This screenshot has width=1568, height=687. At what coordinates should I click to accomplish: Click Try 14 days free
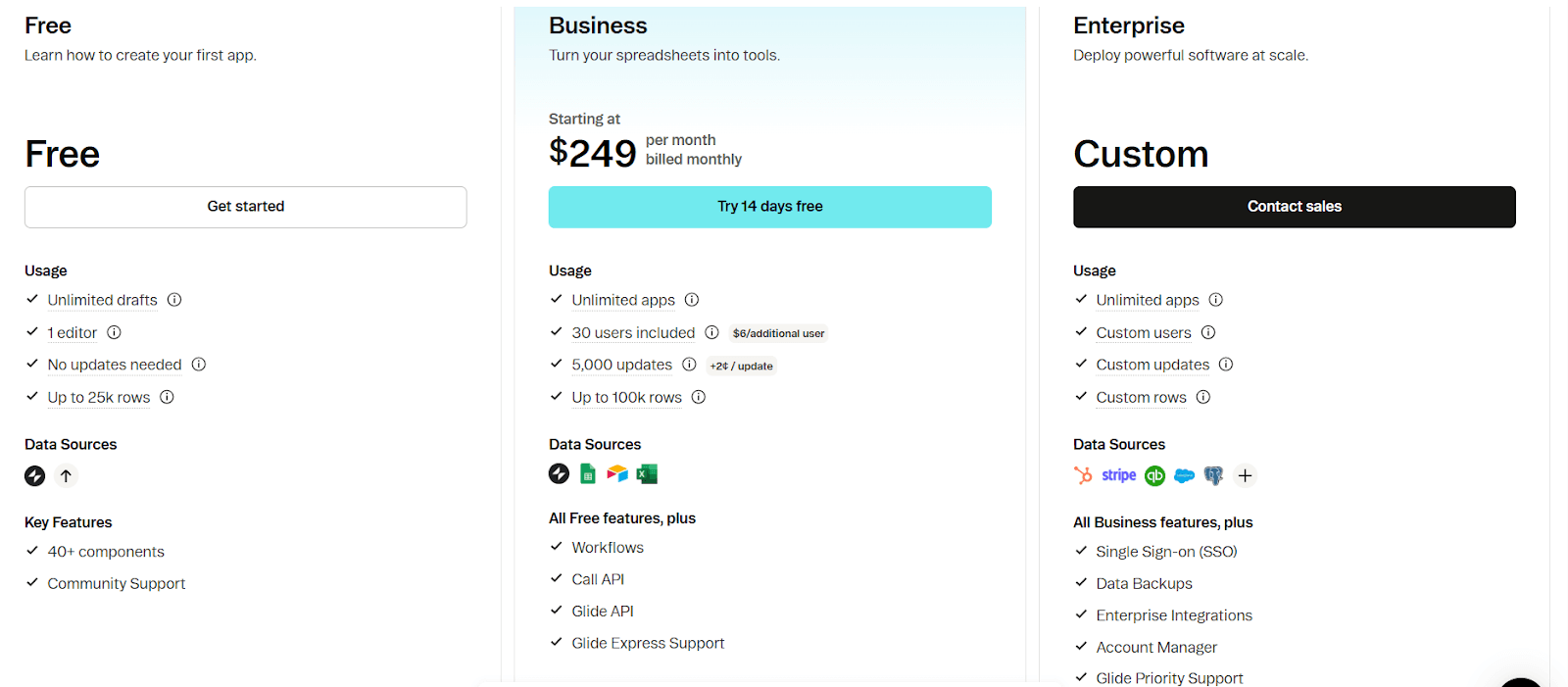point(770,206)
